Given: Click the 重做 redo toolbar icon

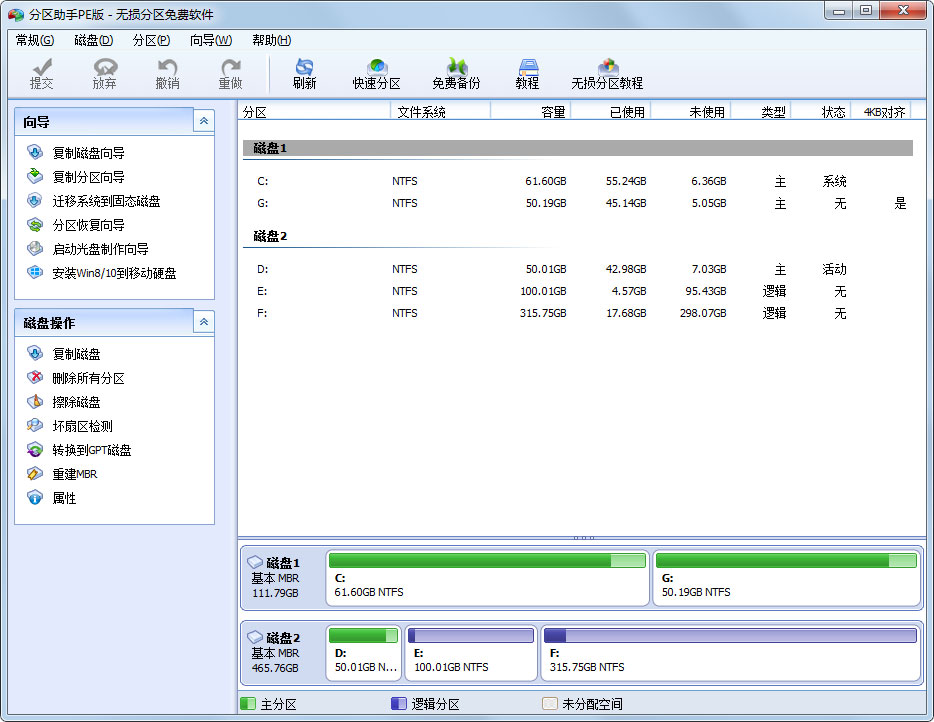Looking at the screenshot, I should [230, 73].
